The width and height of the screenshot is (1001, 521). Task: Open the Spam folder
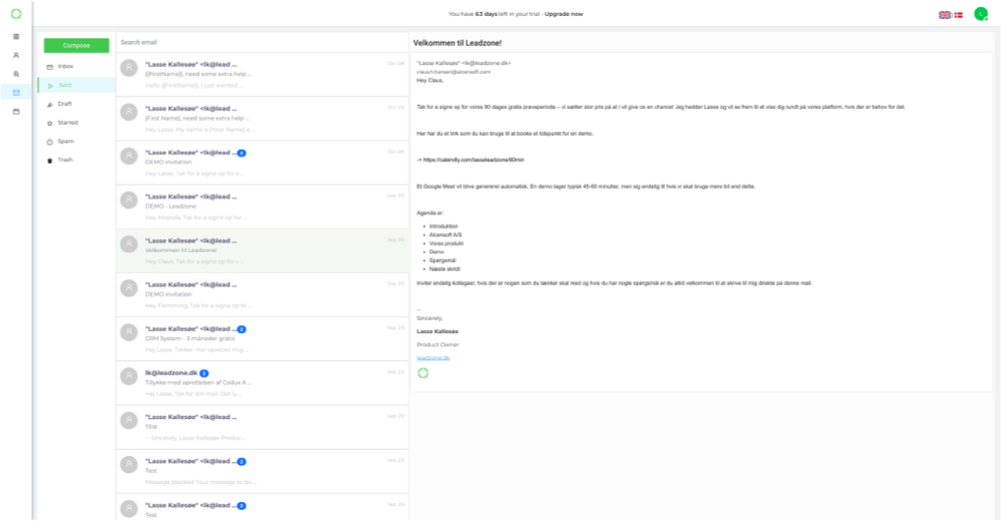pos(66,141)
